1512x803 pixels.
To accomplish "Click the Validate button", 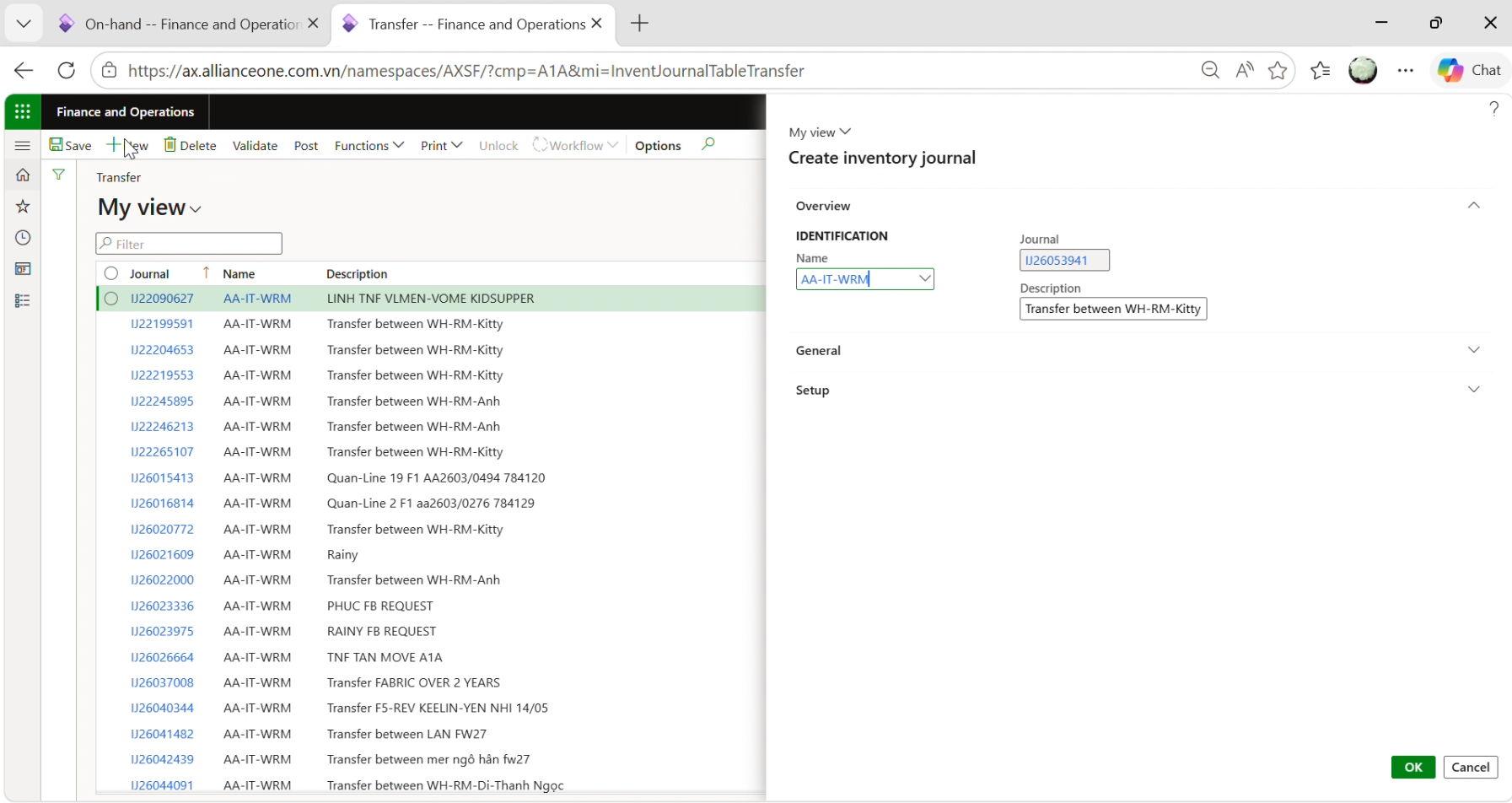I will pos(255,146).
